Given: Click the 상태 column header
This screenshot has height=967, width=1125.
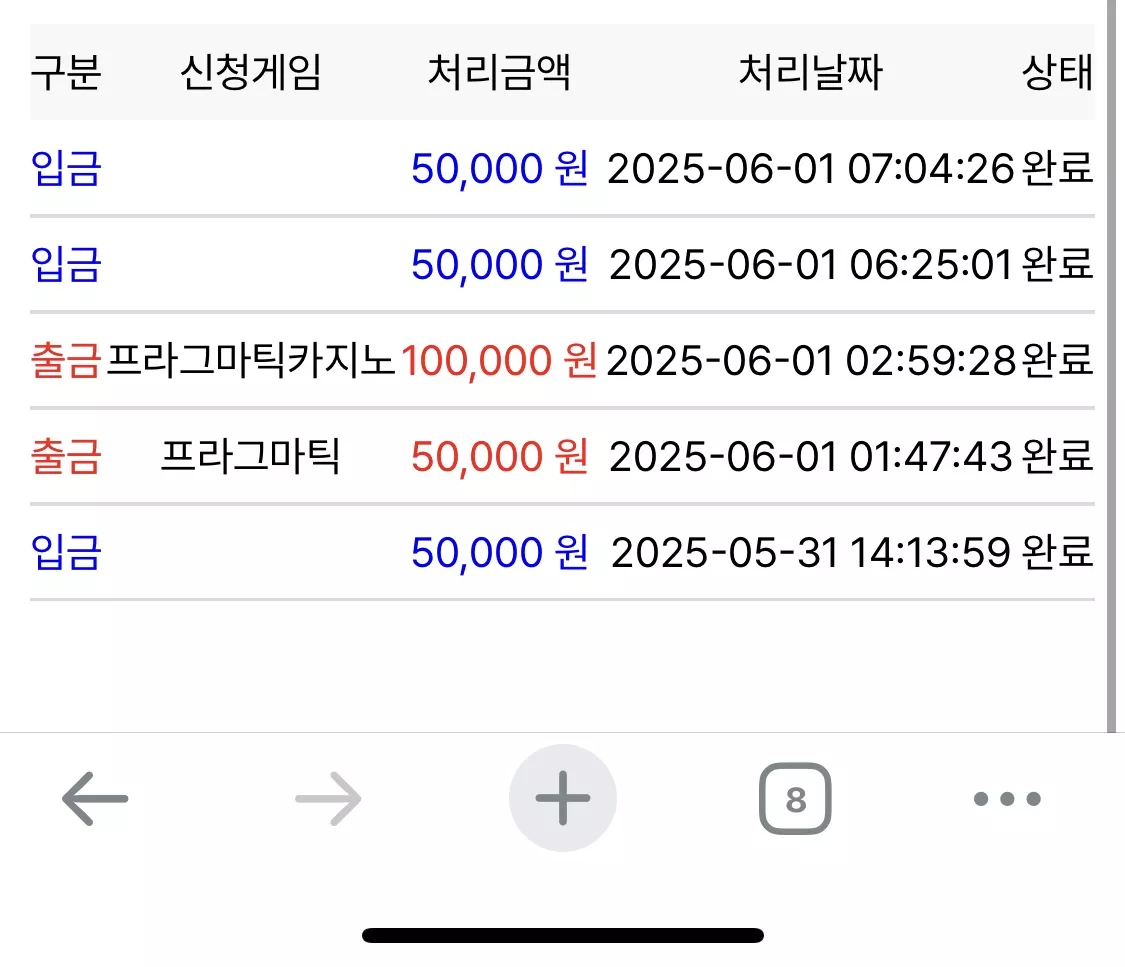Looking at the screenshot, I should pyautogui.click(x=1058, y=72).
